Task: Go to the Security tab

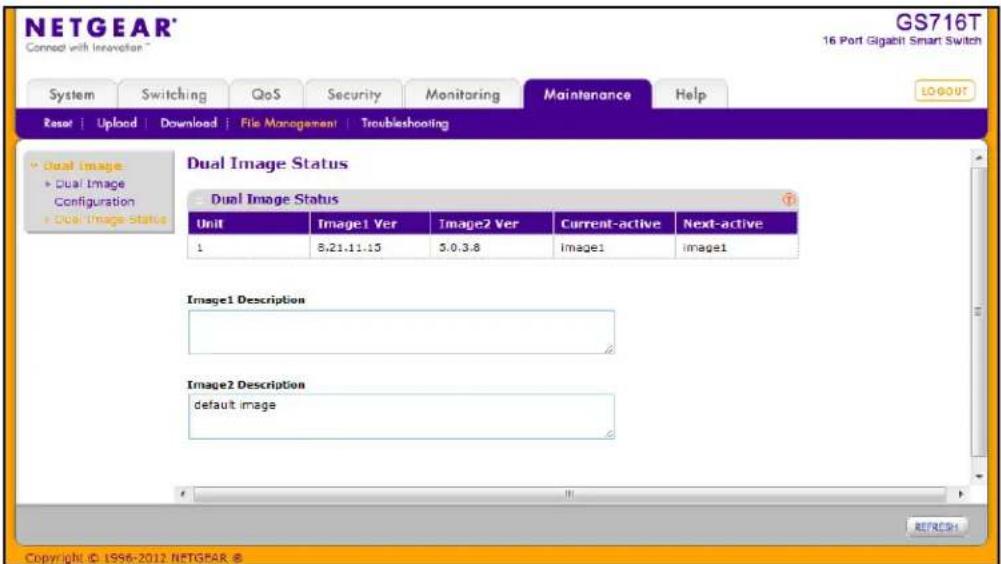Action: pos(354,95)
